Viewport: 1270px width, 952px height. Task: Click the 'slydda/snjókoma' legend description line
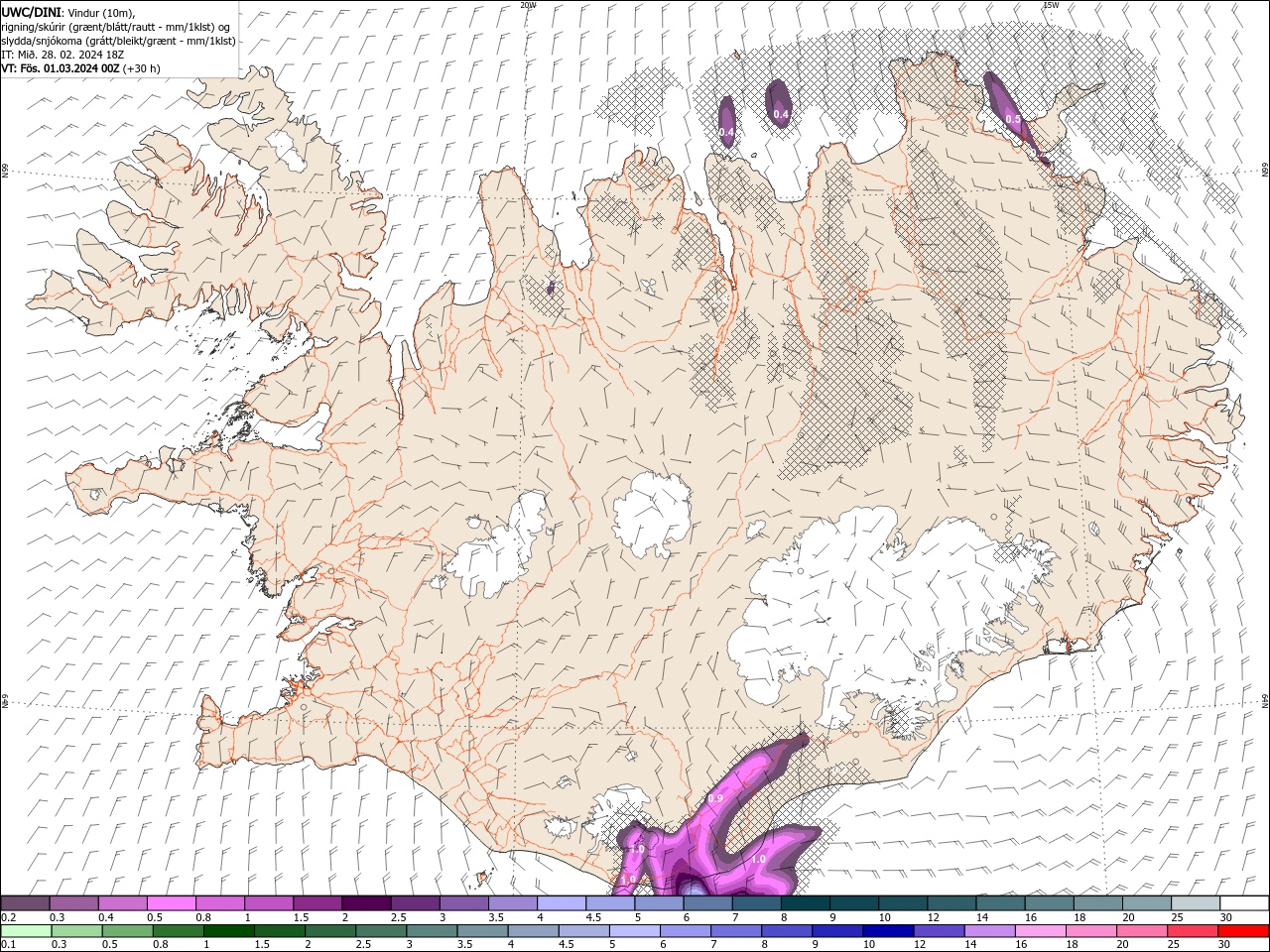(119, 41)
